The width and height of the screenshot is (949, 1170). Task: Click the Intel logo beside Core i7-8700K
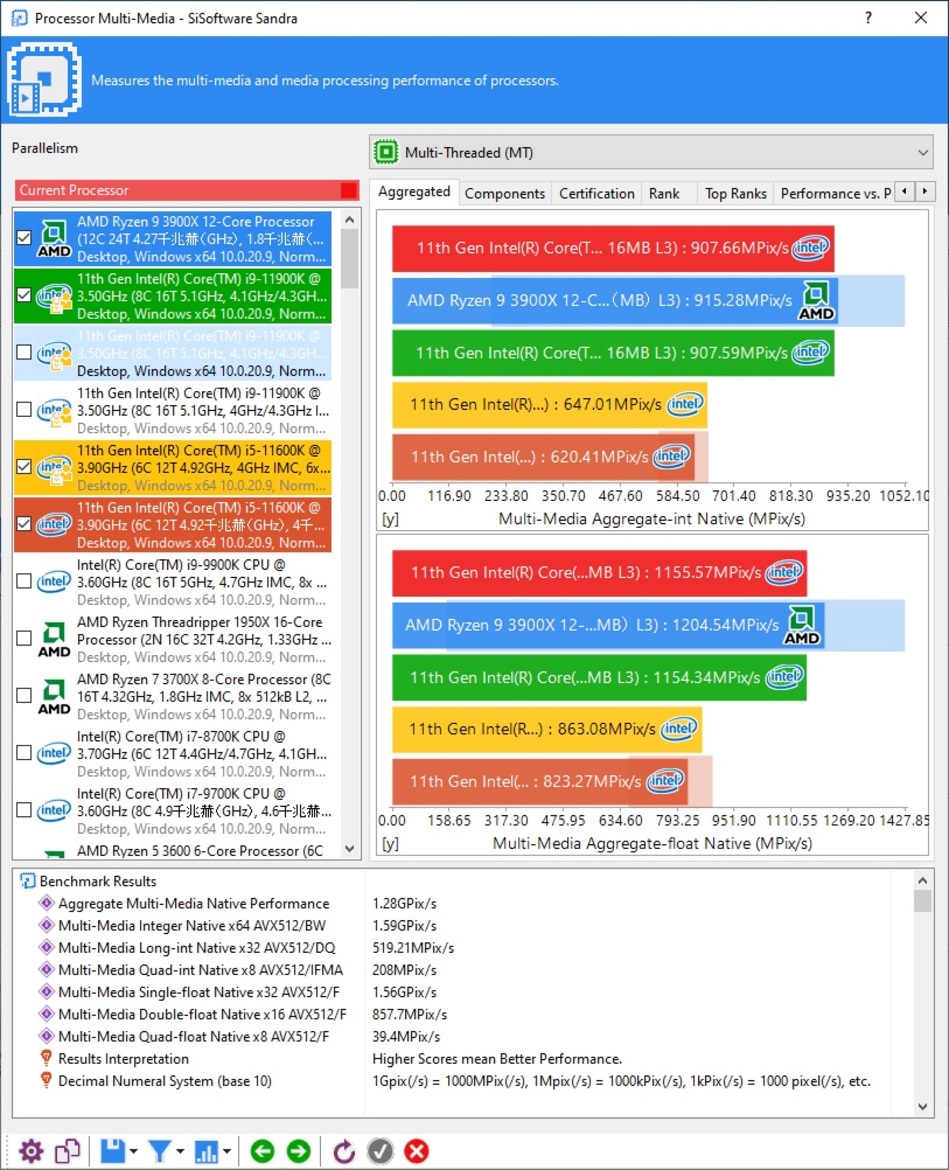[x=54, y=753]
